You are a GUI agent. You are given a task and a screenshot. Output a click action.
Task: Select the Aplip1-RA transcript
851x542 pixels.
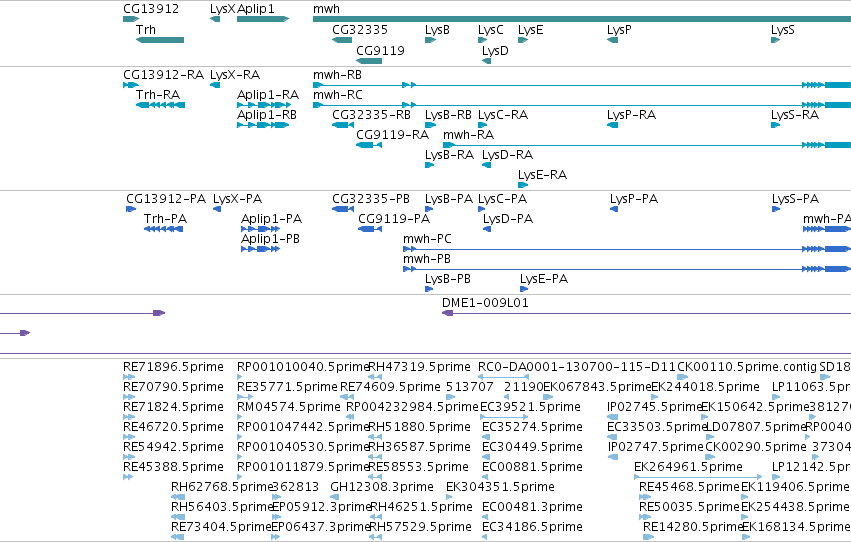[264, 105]
